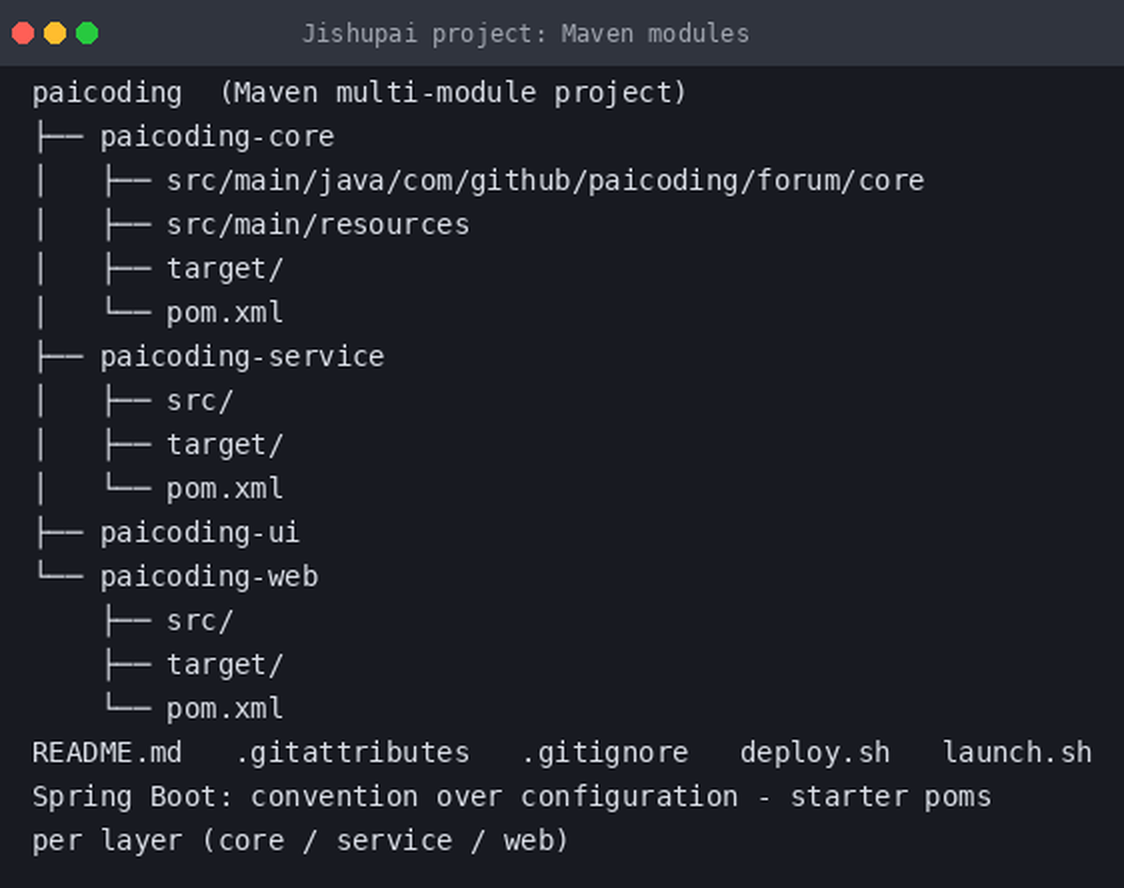Click the '.gitignore' file name
Screen dimensions: 1124x888
605,753
